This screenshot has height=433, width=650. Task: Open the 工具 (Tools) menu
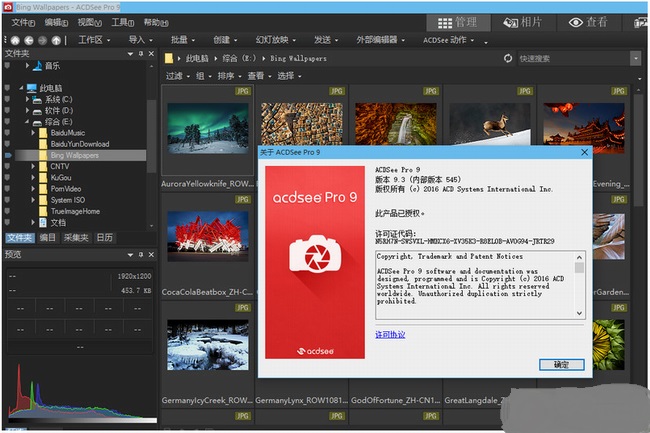[x=123, y=22]
